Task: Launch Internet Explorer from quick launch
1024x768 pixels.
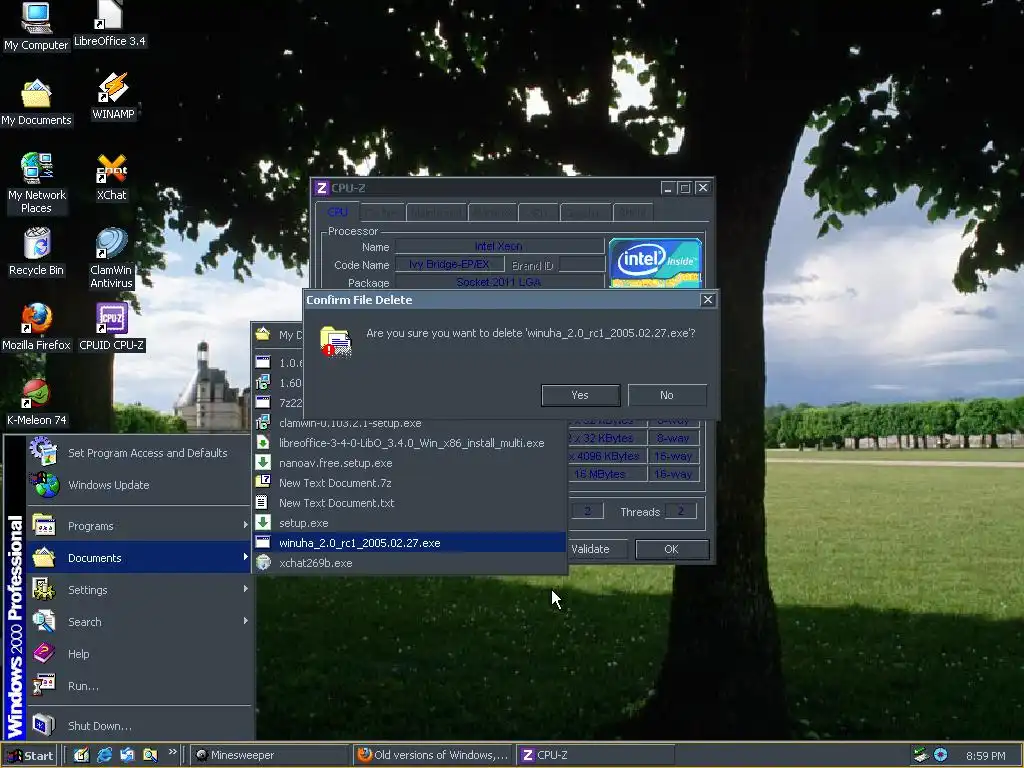Action: [x=104, y=755]
